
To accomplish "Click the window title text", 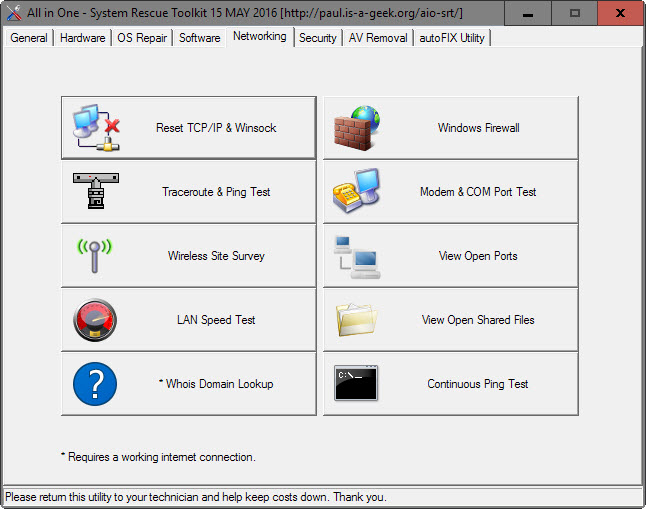I will (x=245, y=13).
